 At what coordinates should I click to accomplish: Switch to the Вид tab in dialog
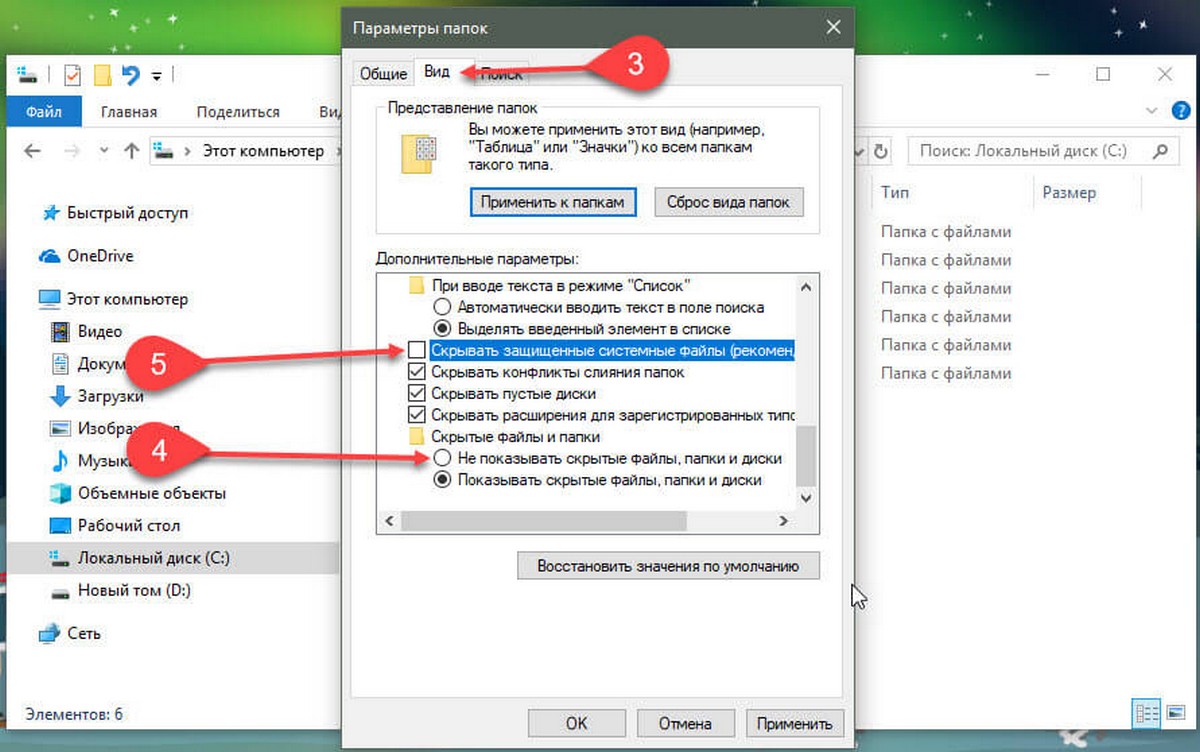tap(436, 72)
